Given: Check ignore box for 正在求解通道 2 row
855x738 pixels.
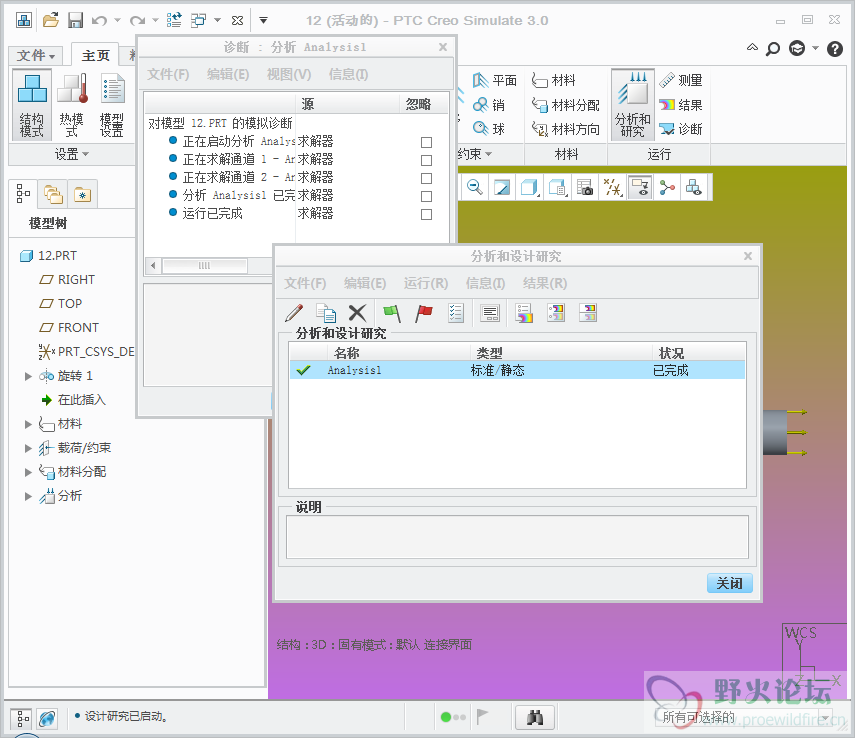Looking at the screenshot, I should click(x=426, y=178).
